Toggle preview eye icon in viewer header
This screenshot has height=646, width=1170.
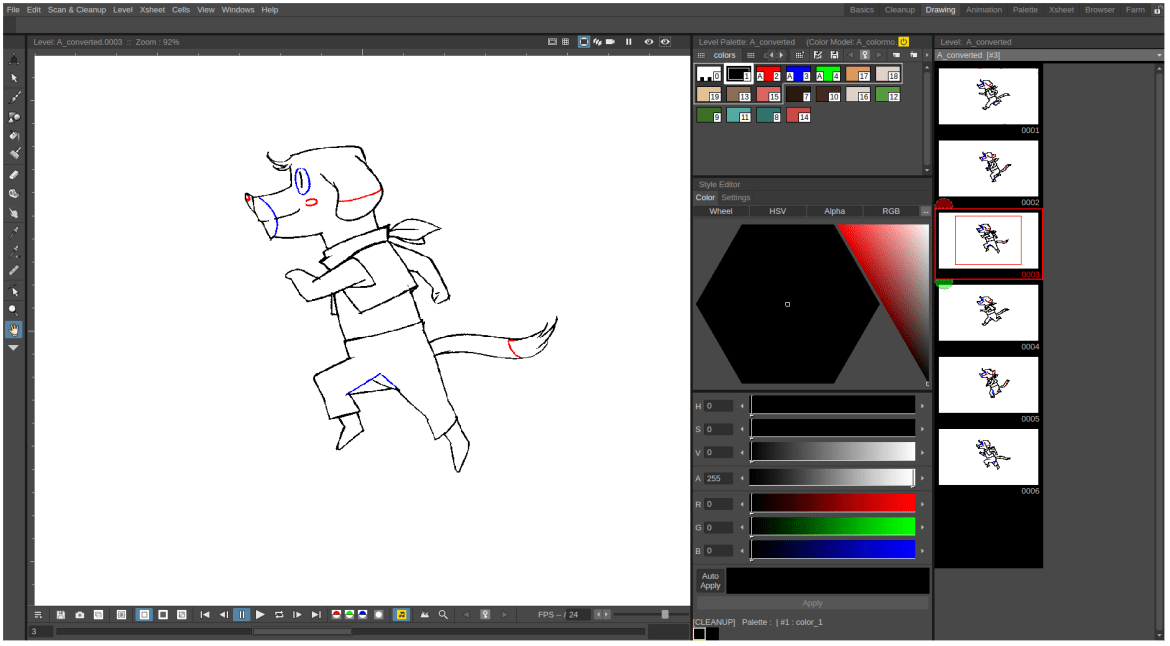point(648,42)
